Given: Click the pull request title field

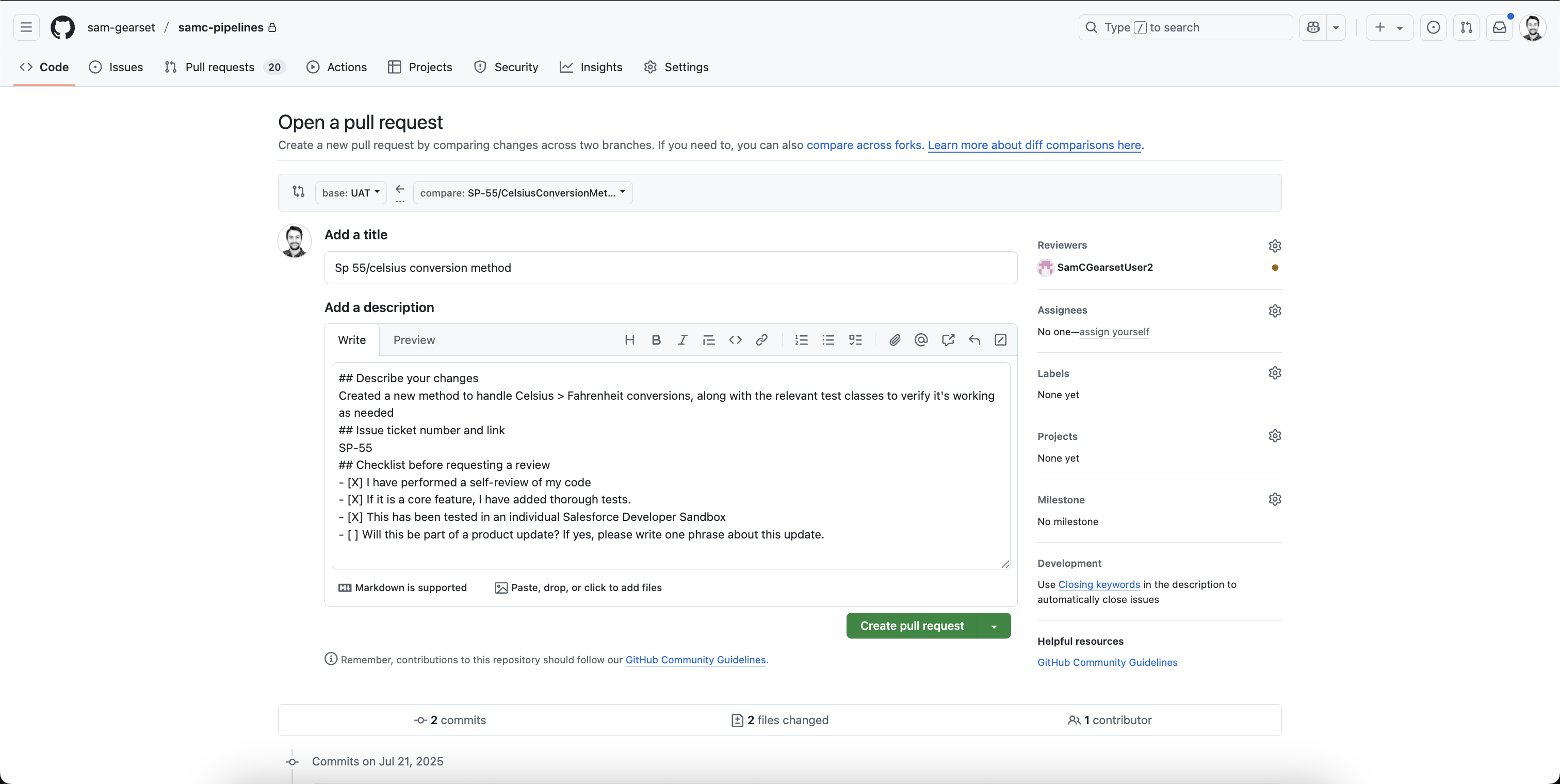Looking at the screenshot, I should tap(671, 268).
